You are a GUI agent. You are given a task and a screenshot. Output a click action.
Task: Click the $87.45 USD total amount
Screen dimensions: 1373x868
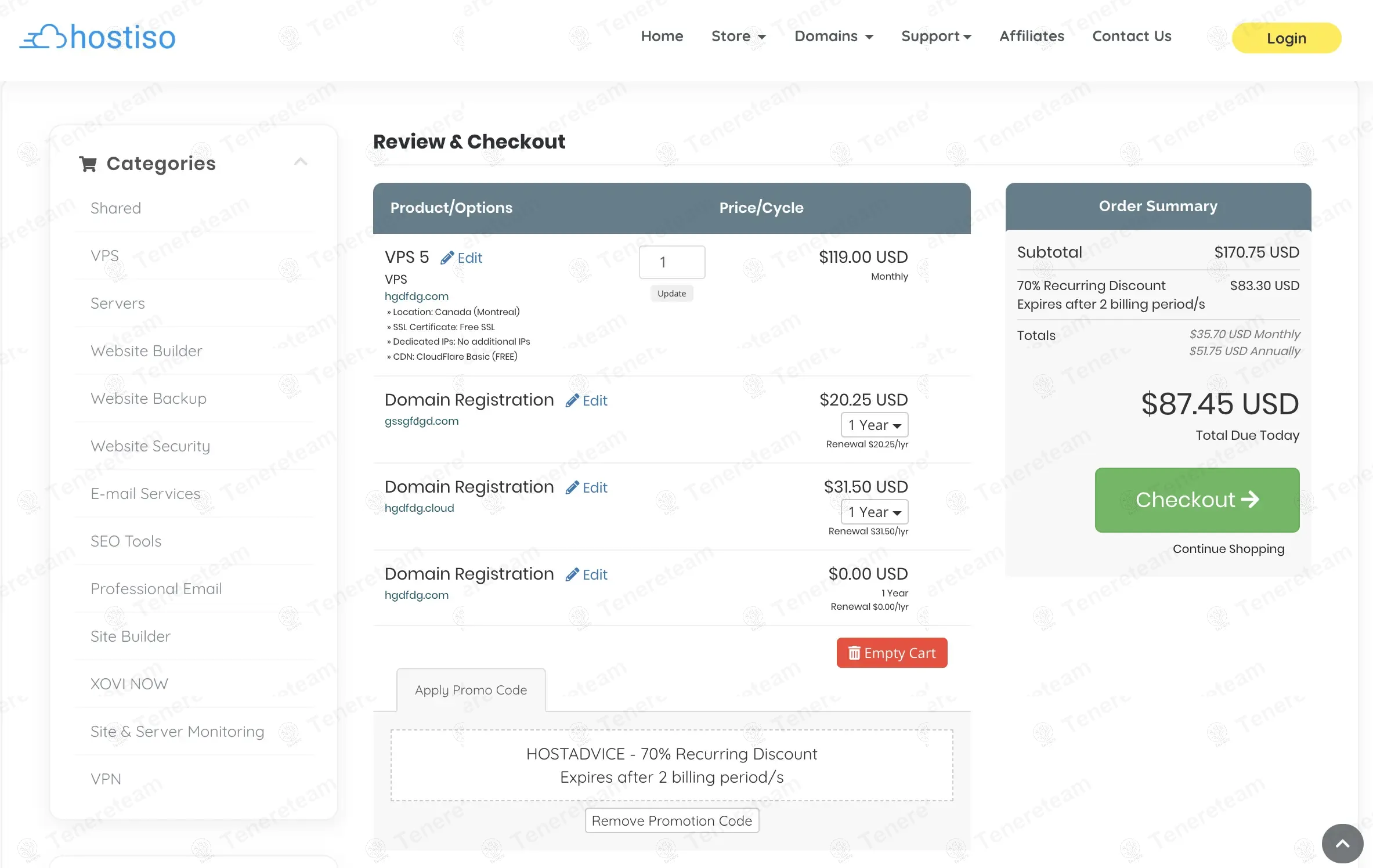1220,404
